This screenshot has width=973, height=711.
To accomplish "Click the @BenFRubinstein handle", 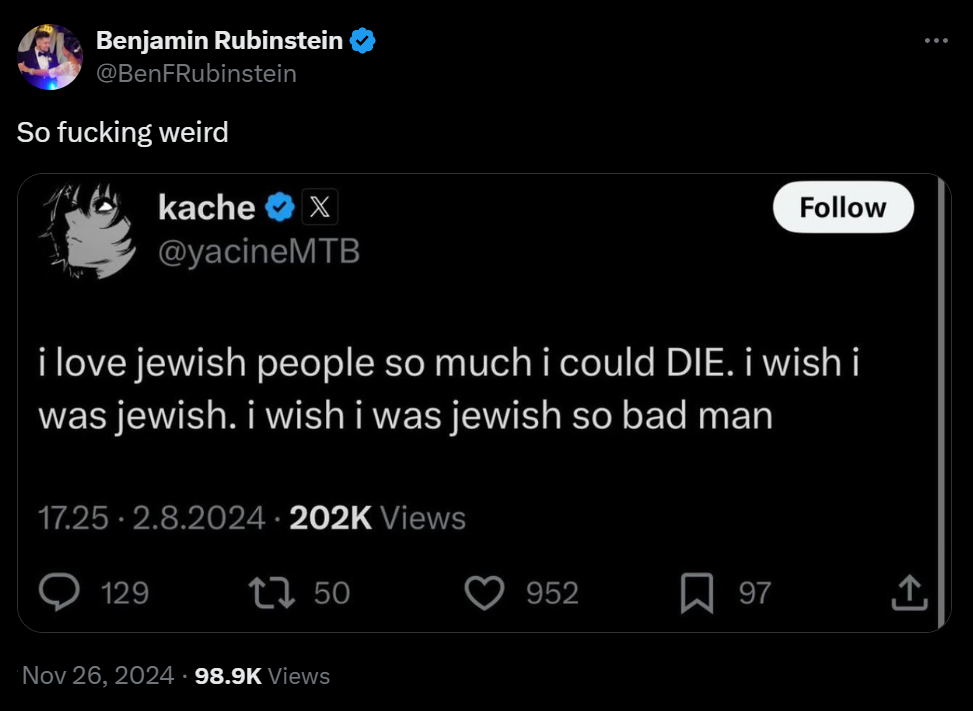I will (x=196, y=73).
